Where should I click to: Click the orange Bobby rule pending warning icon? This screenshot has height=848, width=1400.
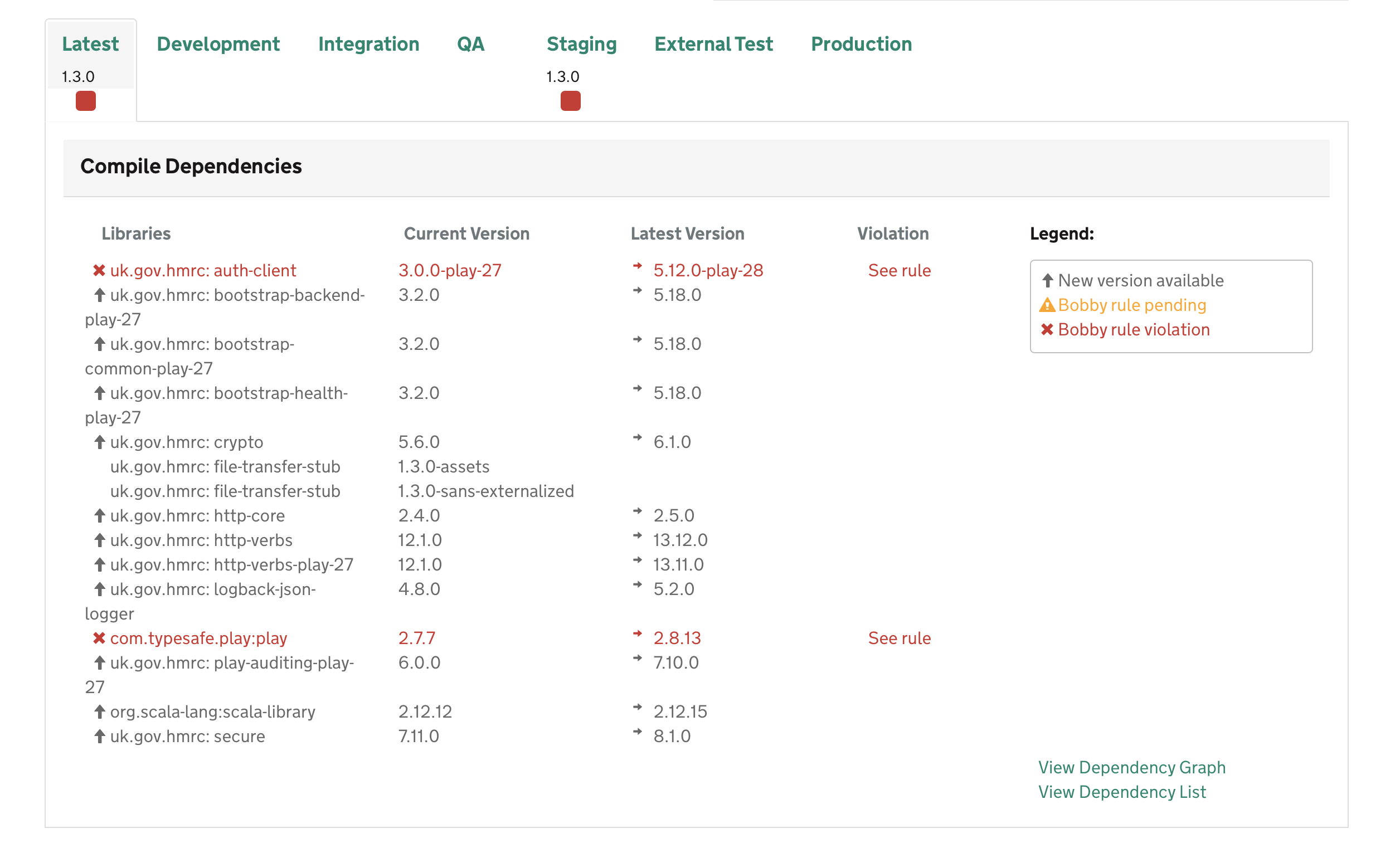tap(1047, 305)
